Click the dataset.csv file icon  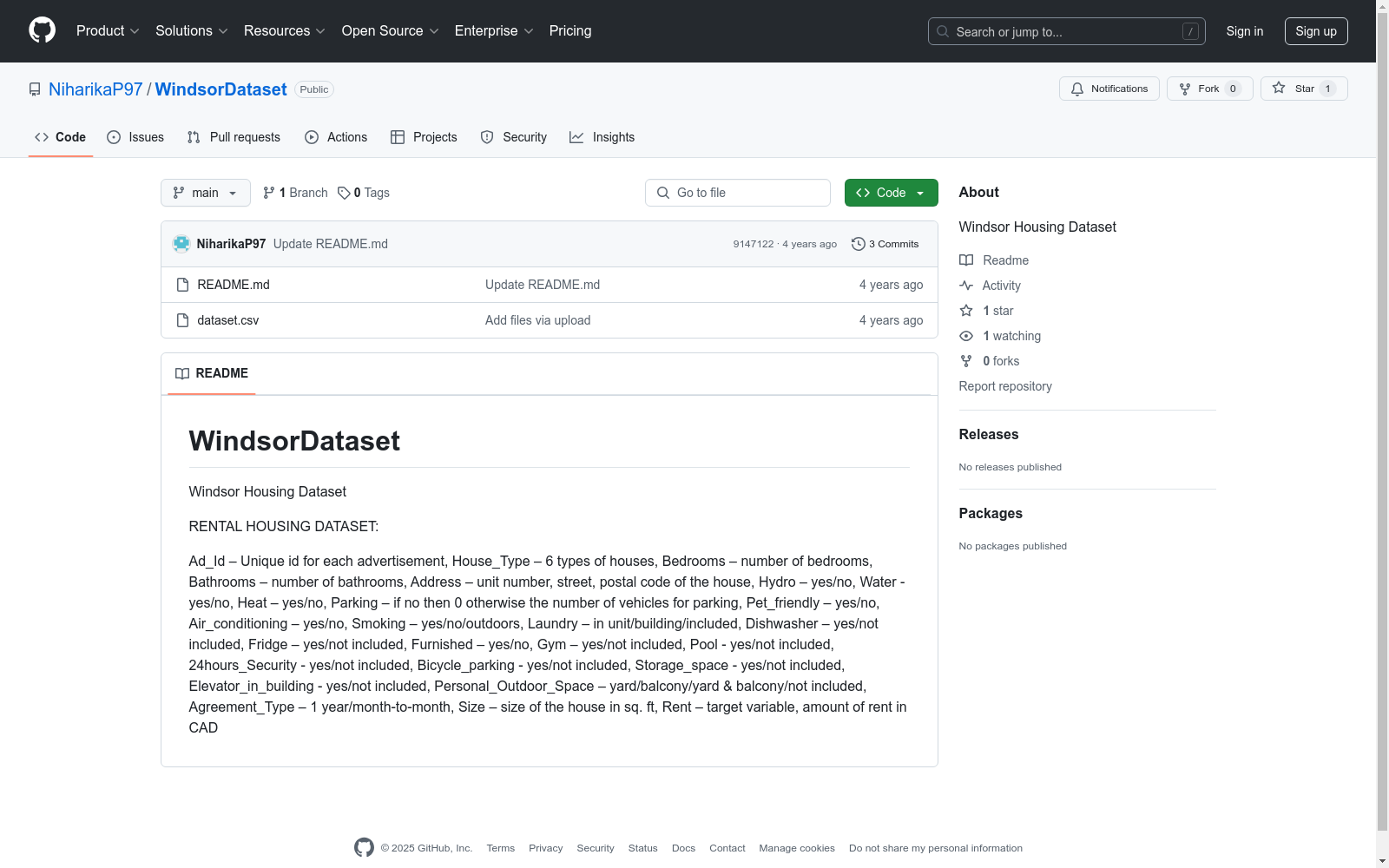click(182, 320)
